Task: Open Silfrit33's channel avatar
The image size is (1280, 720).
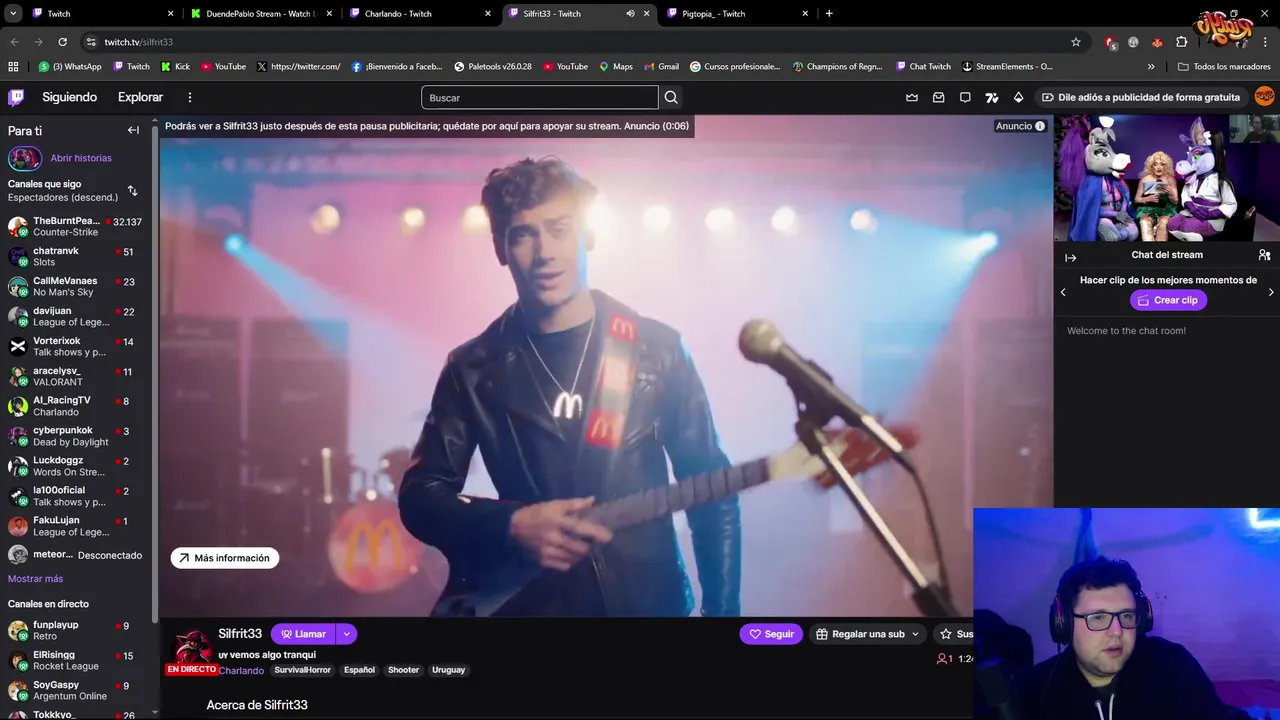Action: pos(194,645)
